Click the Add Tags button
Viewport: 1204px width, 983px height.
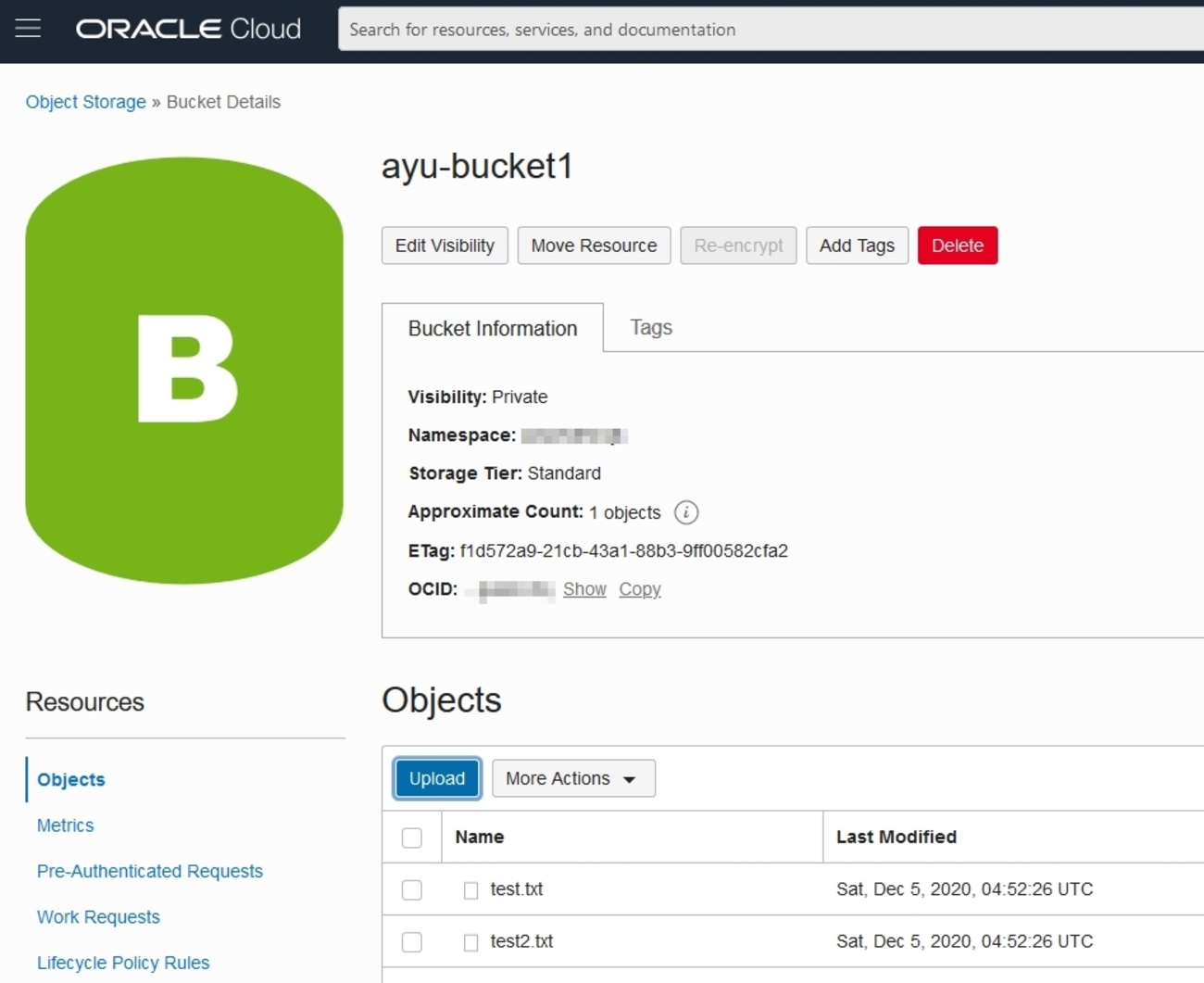pyautogui.click(x=857, y=246)
